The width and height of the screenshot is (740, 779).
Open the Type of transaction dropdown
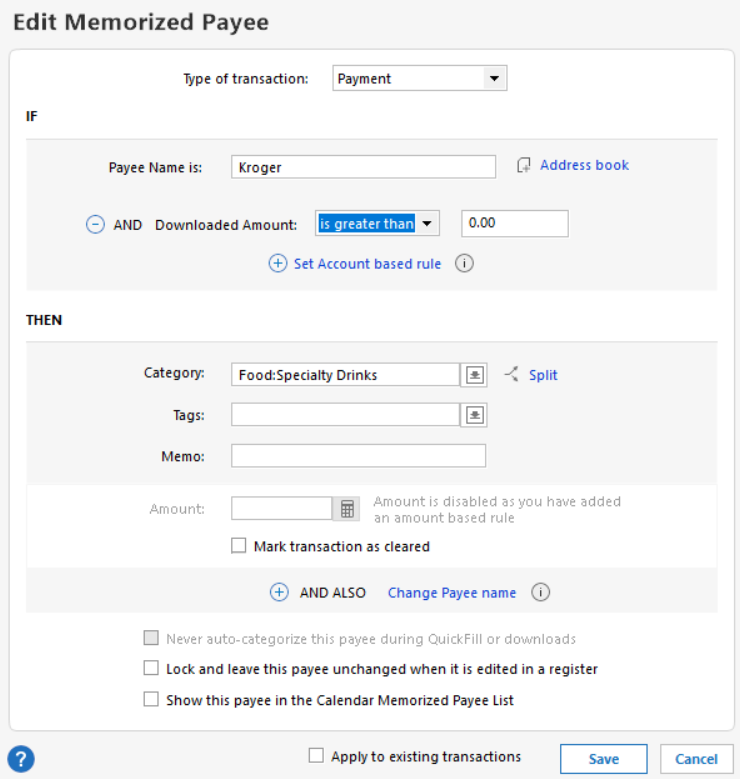click(x=494, y=79)
